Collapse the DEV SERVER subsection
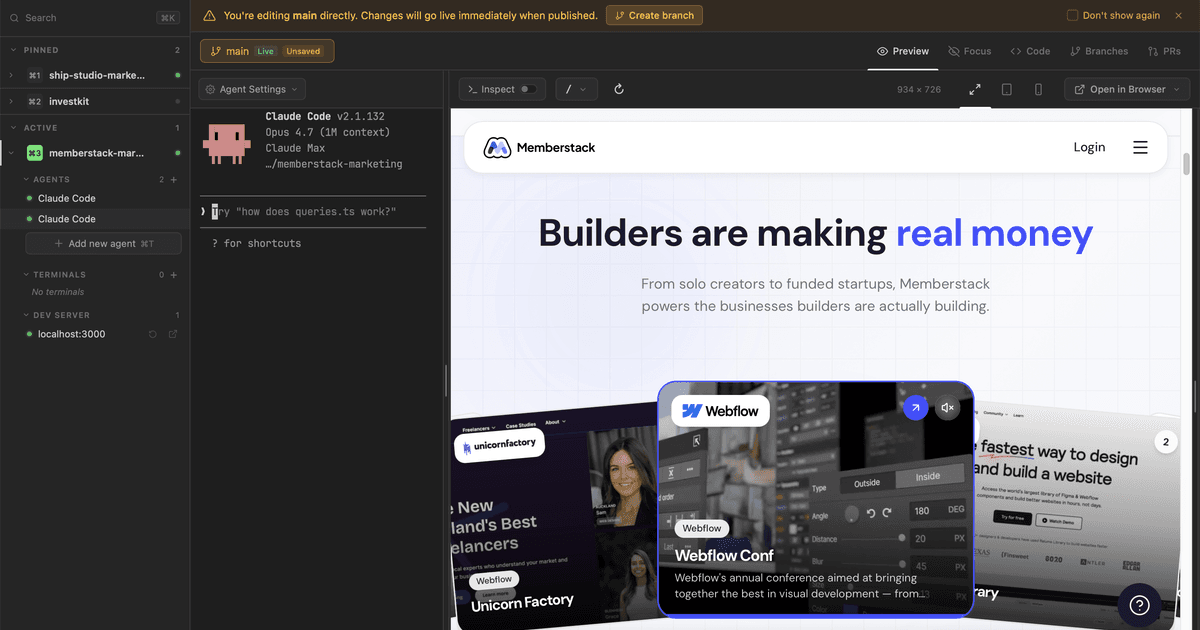Screen dimensions: 1200x630 click(27, 315)
